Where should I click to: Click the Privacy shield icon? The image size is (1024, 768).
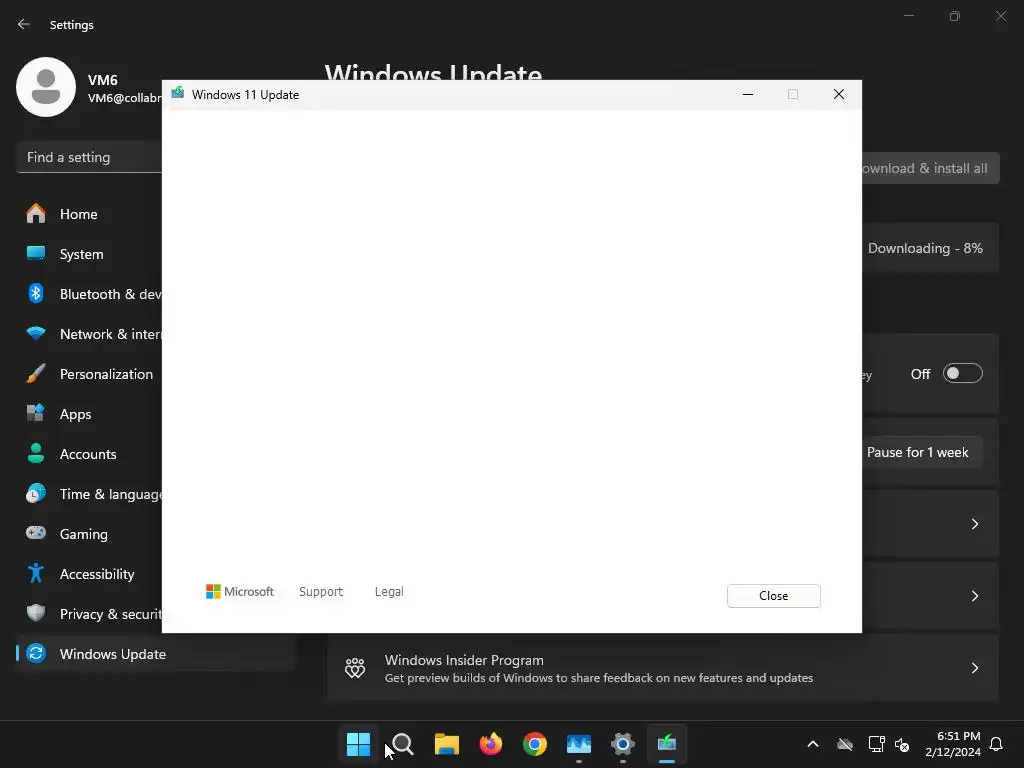(36, 613)
